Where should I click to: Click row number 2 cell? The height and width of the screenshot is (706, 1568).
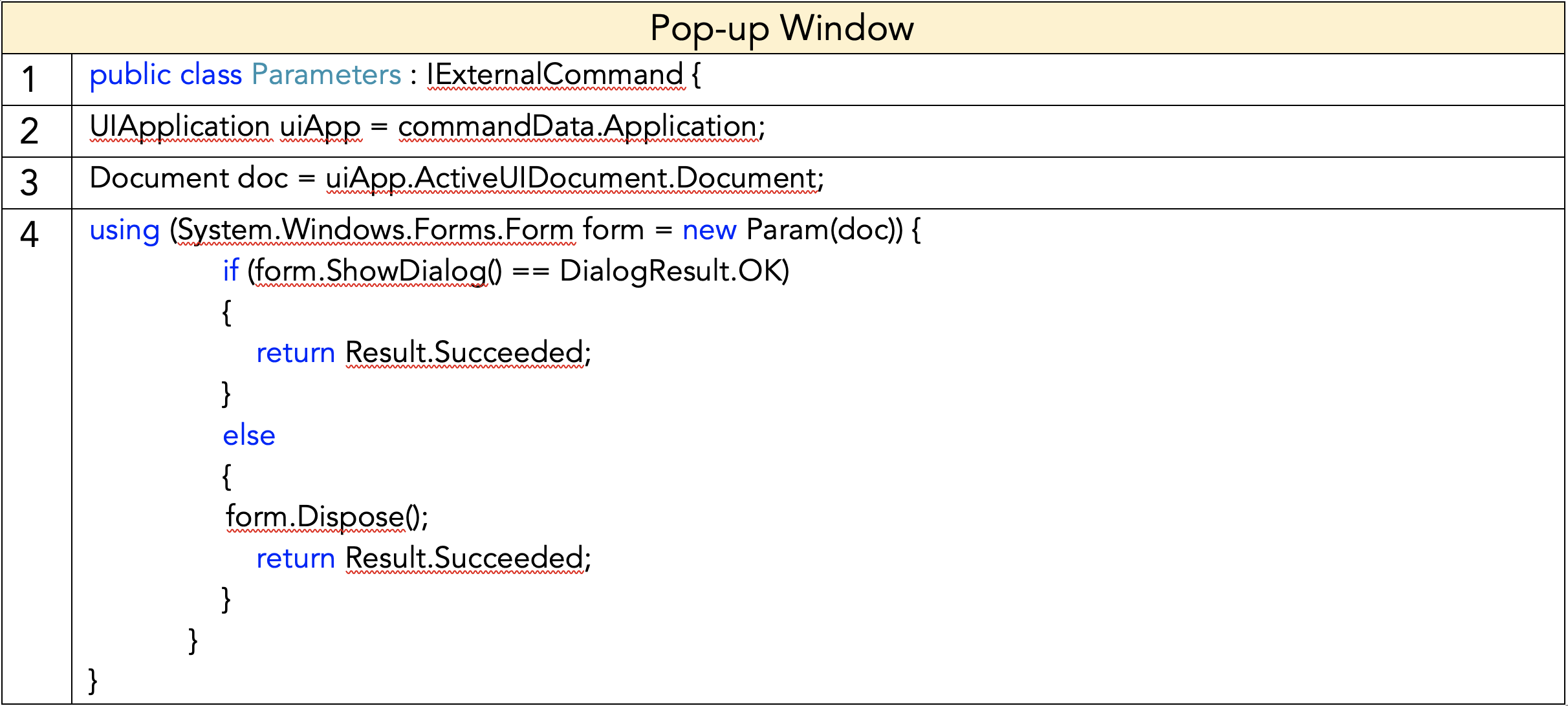30,131
